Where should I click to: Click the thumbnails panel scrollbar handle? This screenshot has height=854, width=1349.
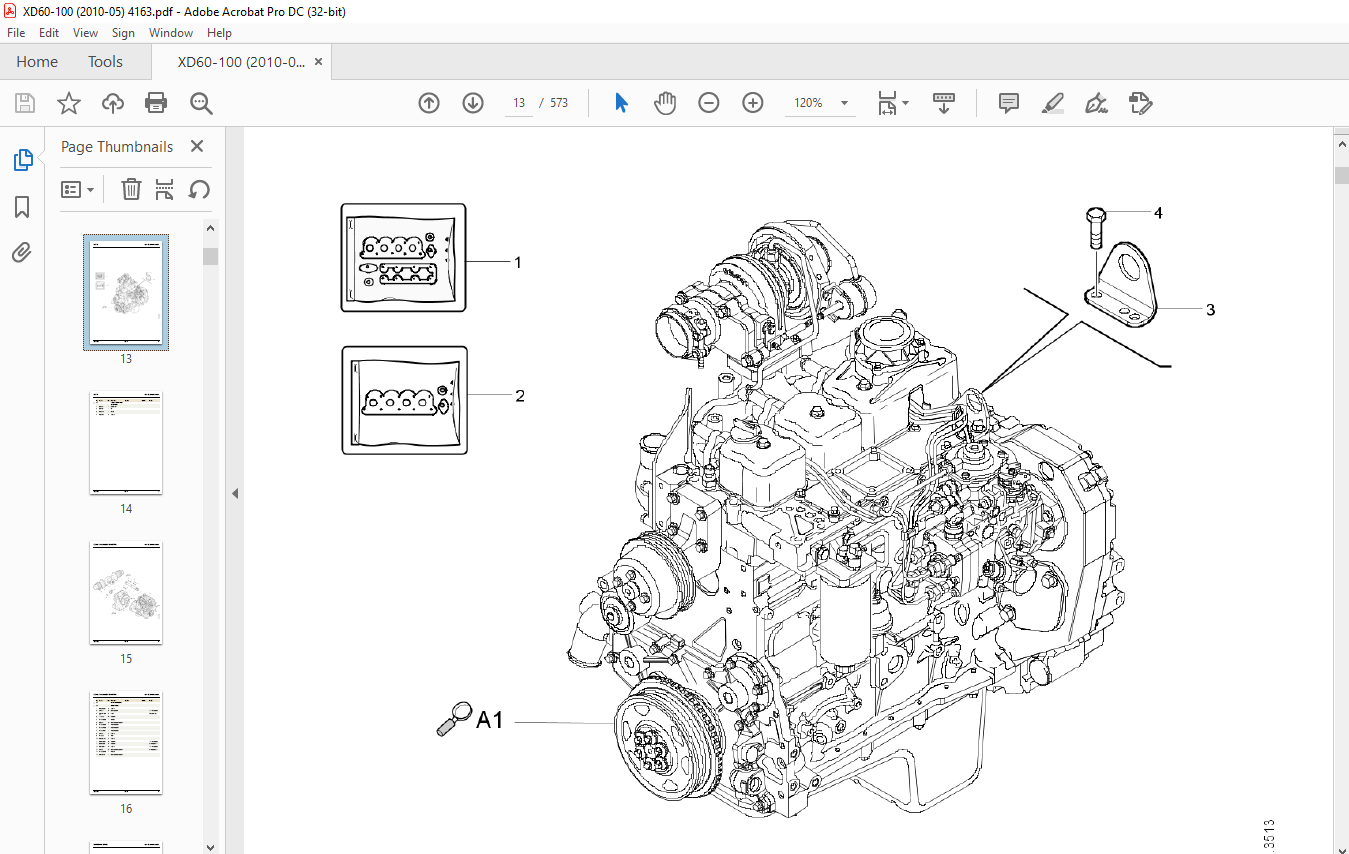[x=210, y=257]
